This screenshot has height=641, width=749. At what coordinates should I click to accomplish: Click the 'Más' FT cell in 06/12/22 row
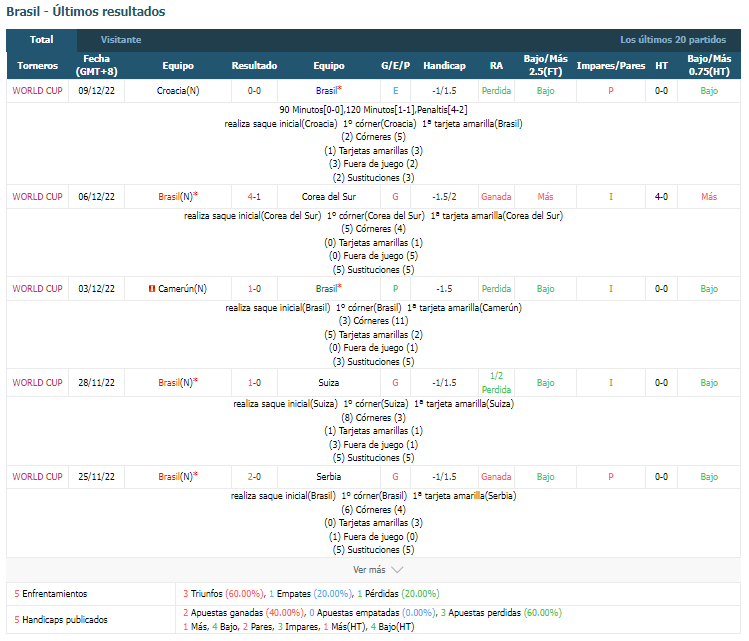pos(546,197)
